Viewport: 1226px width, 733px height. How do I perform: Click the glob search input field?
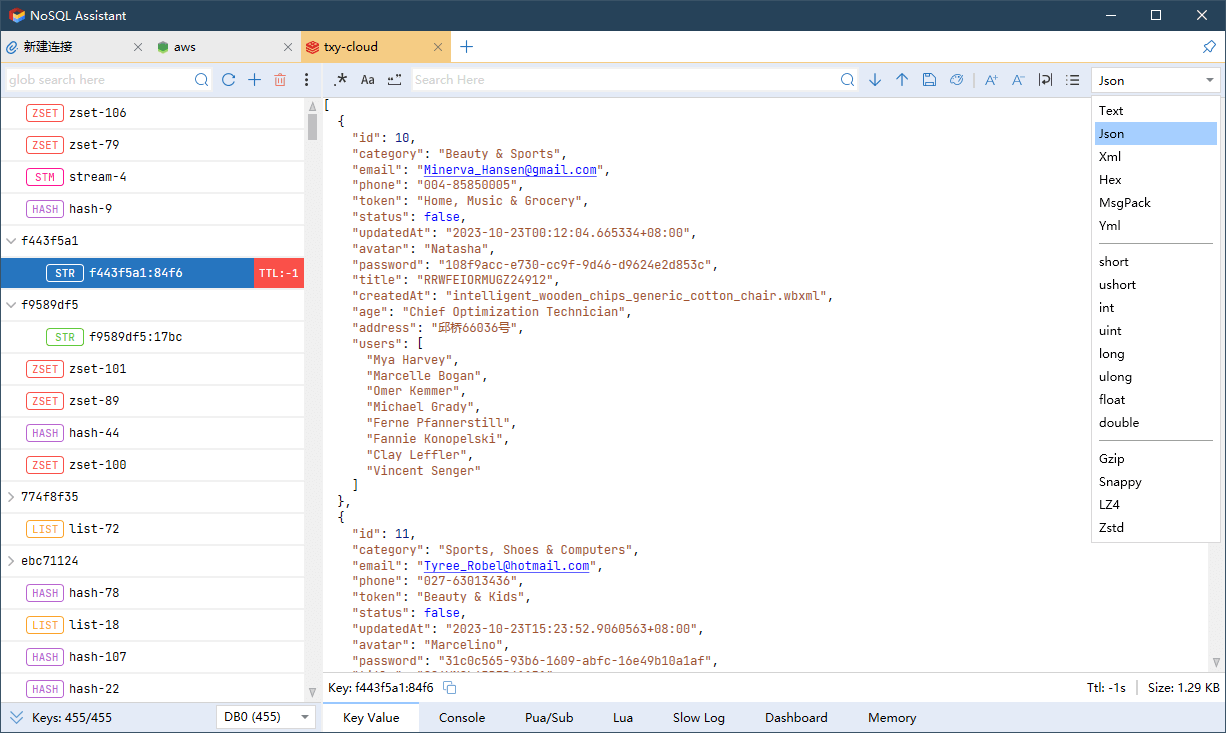tap(98, 80)
